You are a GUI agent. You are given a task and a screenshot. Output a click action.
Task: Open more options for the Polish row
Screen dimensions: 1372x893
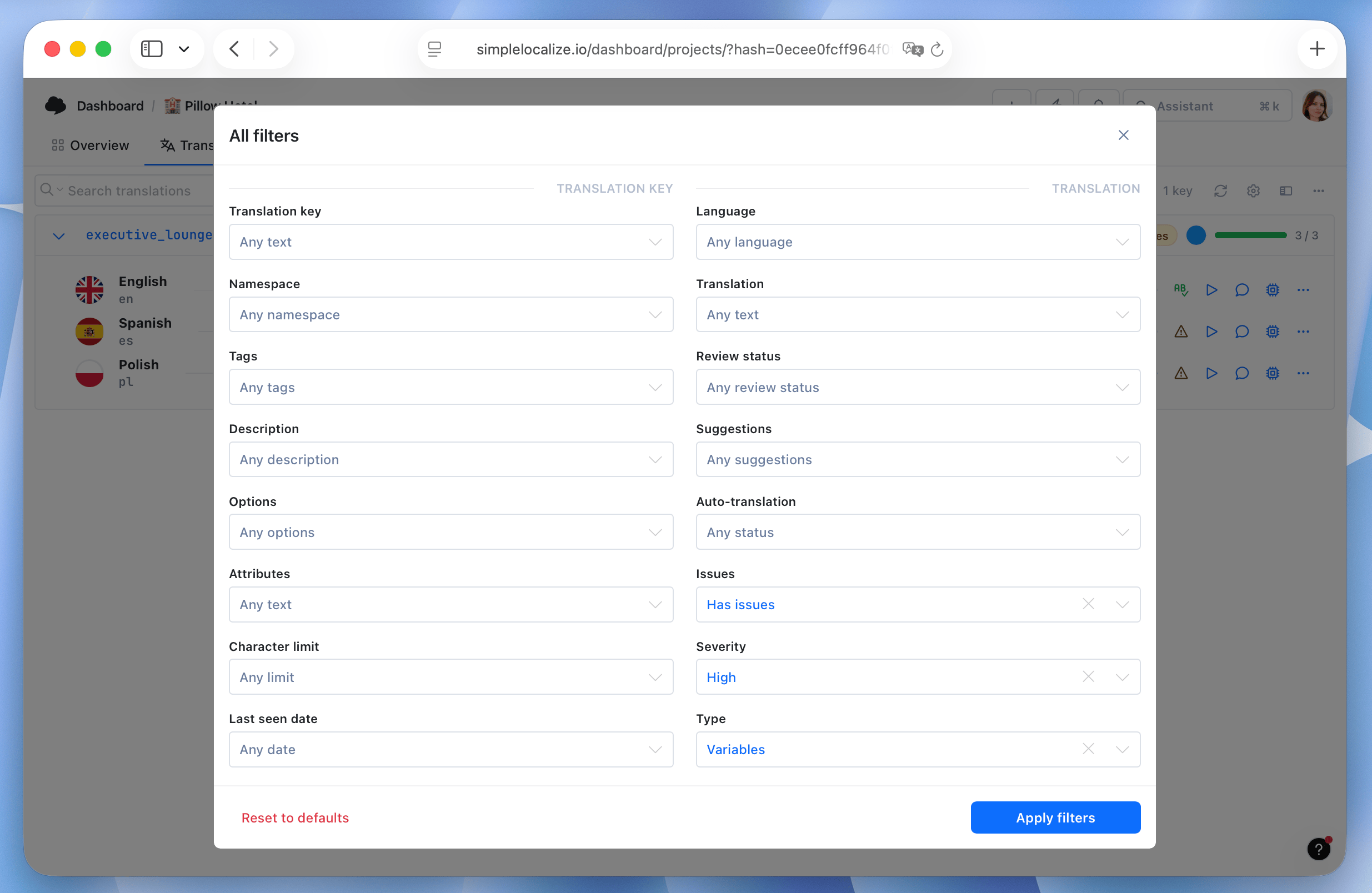tap(1303, 373)
